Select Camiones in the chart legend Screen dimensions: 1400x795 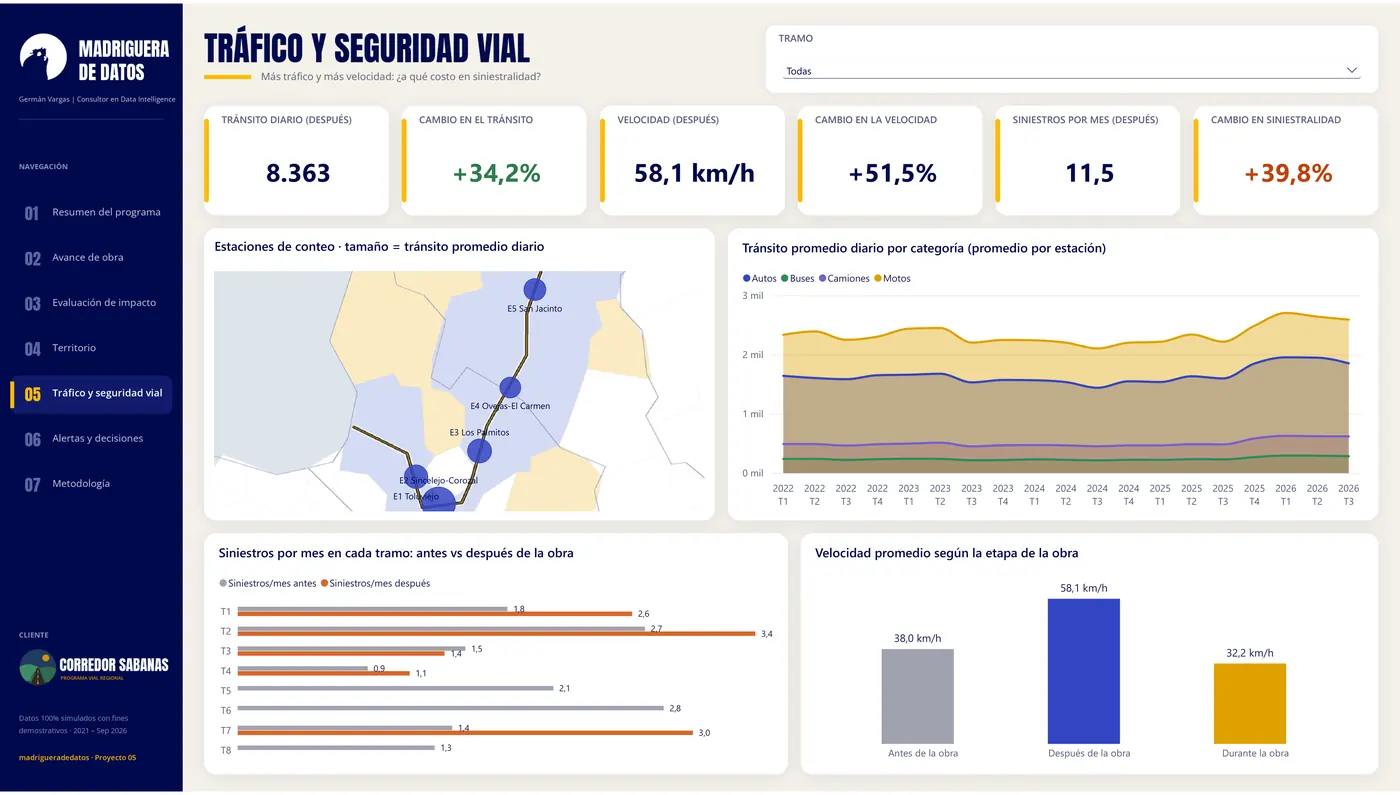coord(845,279)
